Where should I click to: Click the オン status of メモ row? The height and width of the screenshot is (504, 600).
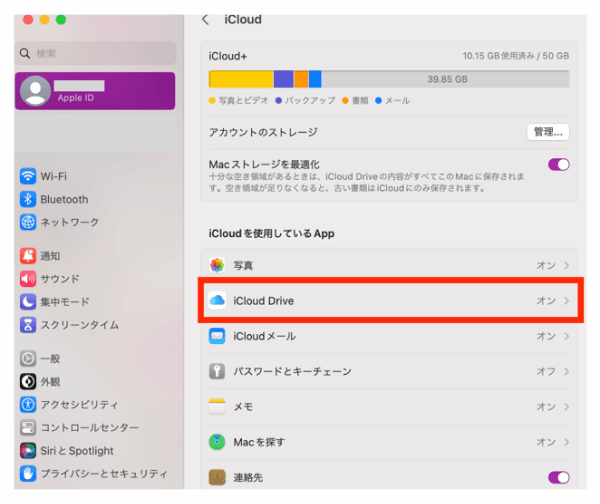click(x=546, y=406)
